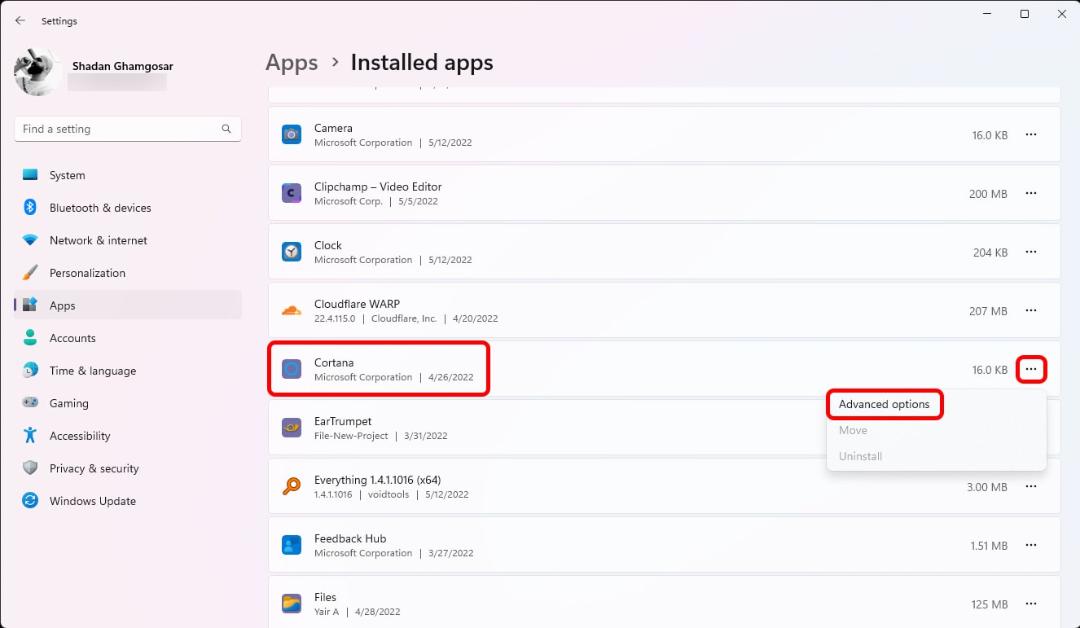
Task: Go to Privacy & security label
Action: coord(94,468)
